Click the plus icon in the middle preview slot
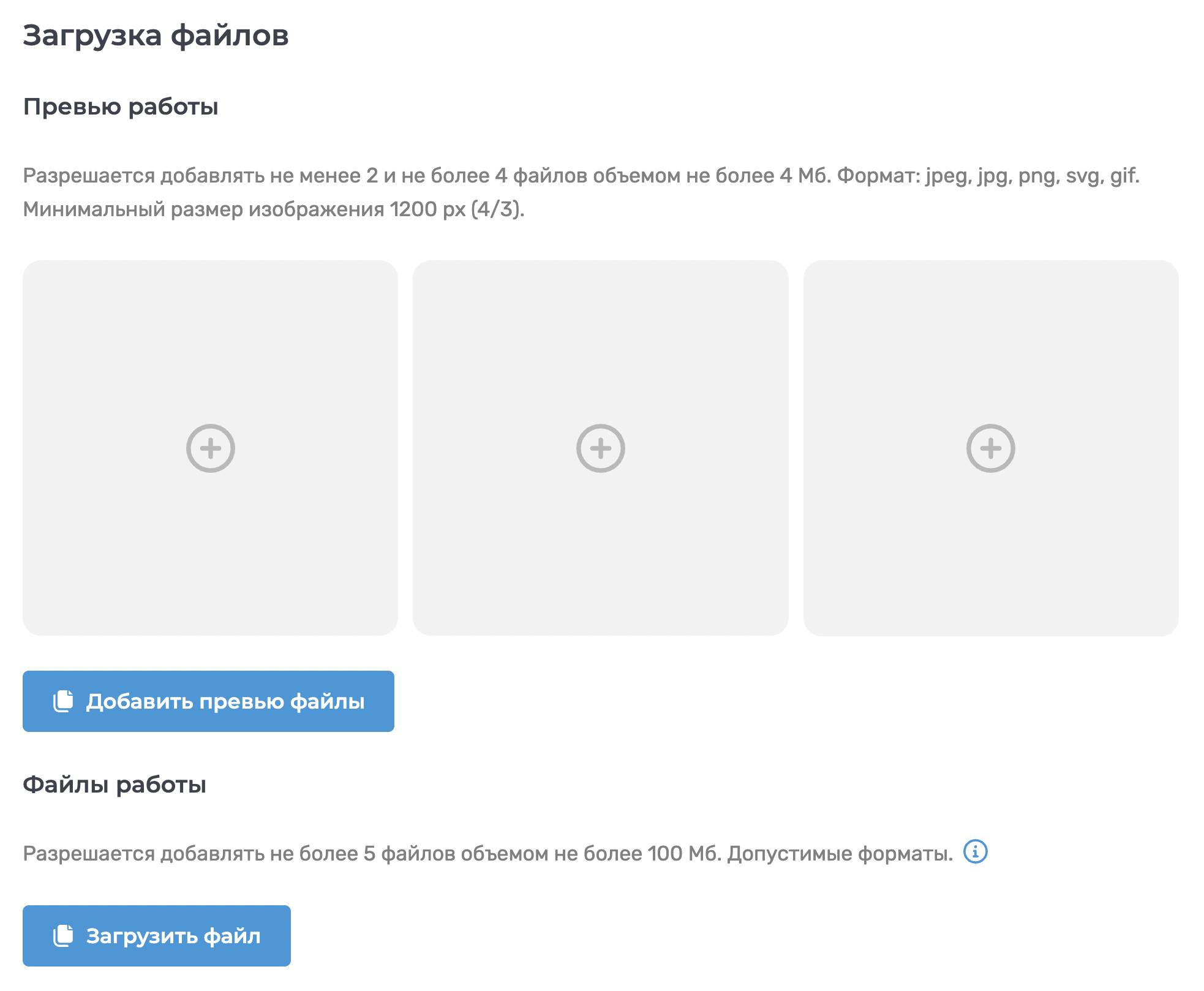1204x991 pixels. [600, 448]
